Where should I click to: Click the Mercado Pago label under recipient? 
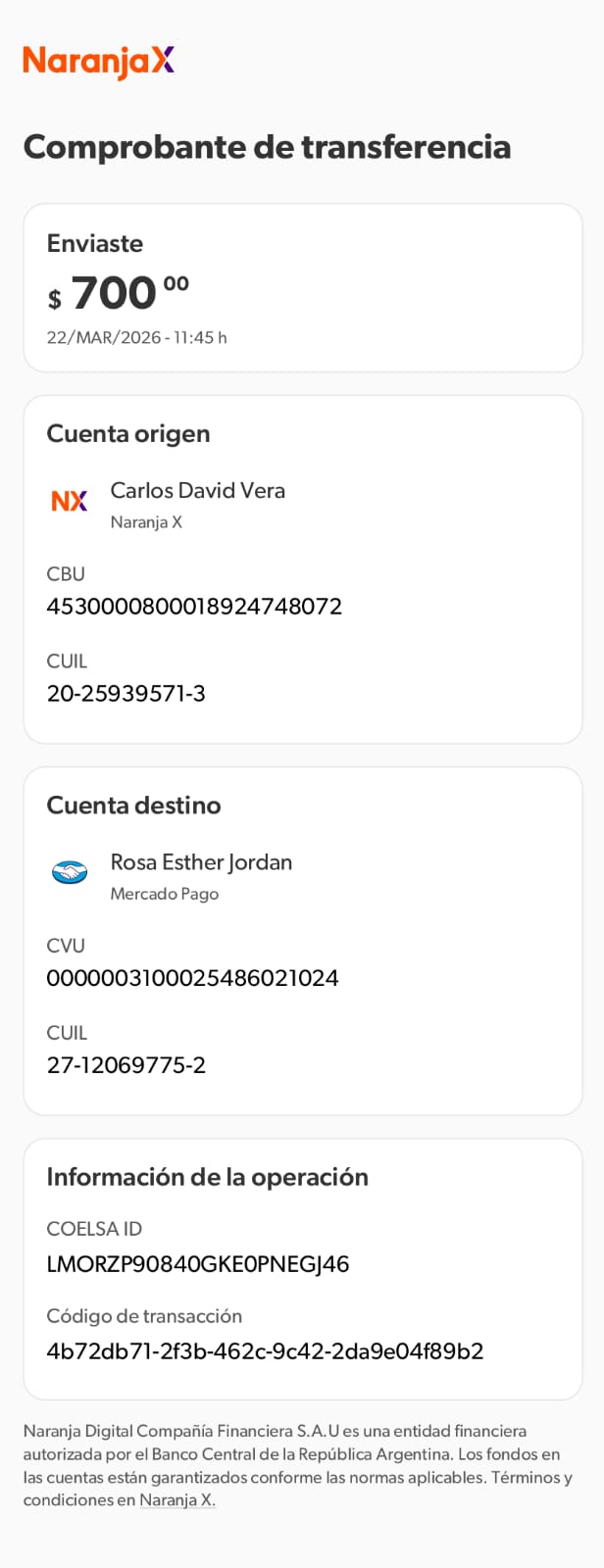164,894
